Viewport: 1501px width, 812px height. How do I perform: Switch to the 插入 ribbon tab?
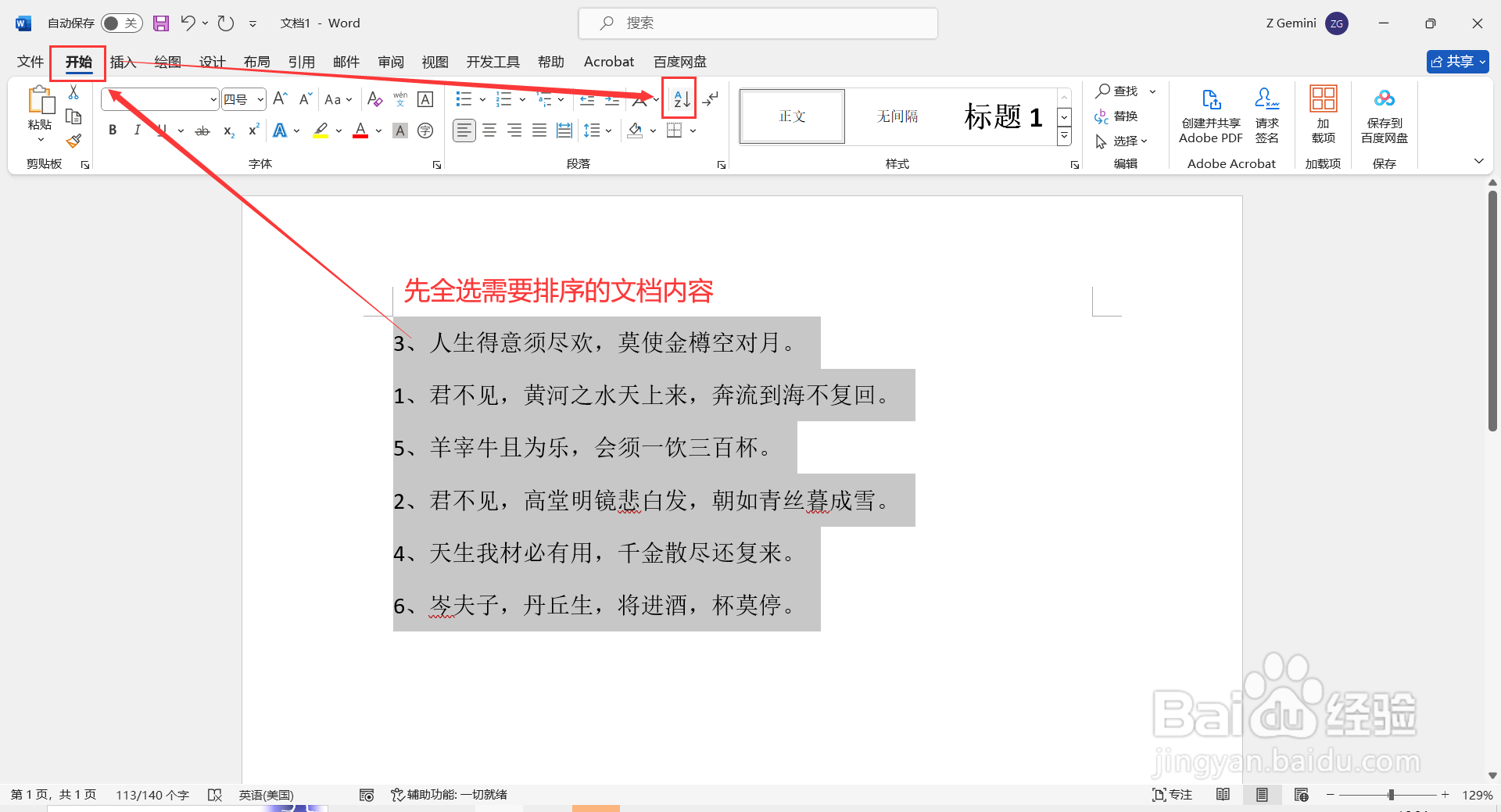pyautogui.click(x=122, y=61)
